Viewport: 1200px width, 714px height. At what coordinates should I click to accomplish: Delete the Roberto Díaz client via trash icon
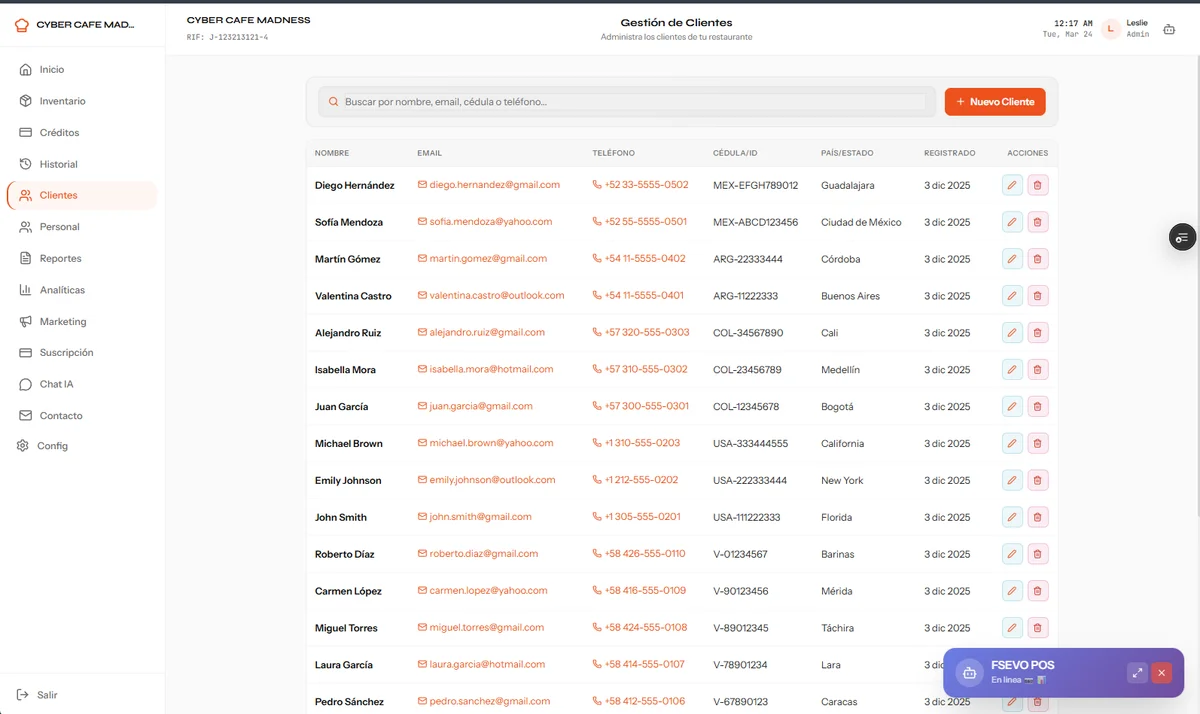[x=1037, y=554]
